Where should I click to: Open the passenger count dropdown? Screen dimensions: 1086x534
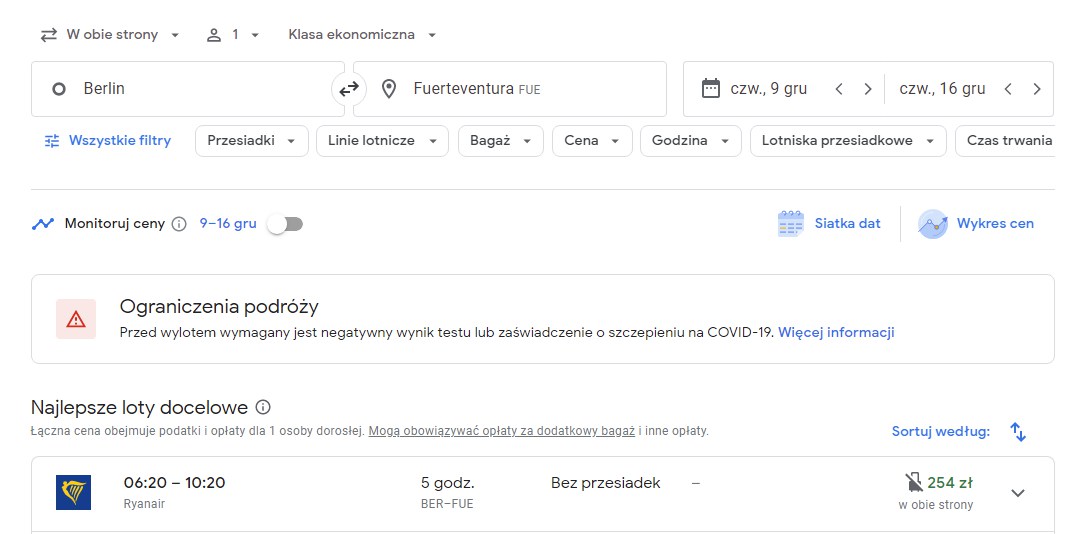(233, 35)
